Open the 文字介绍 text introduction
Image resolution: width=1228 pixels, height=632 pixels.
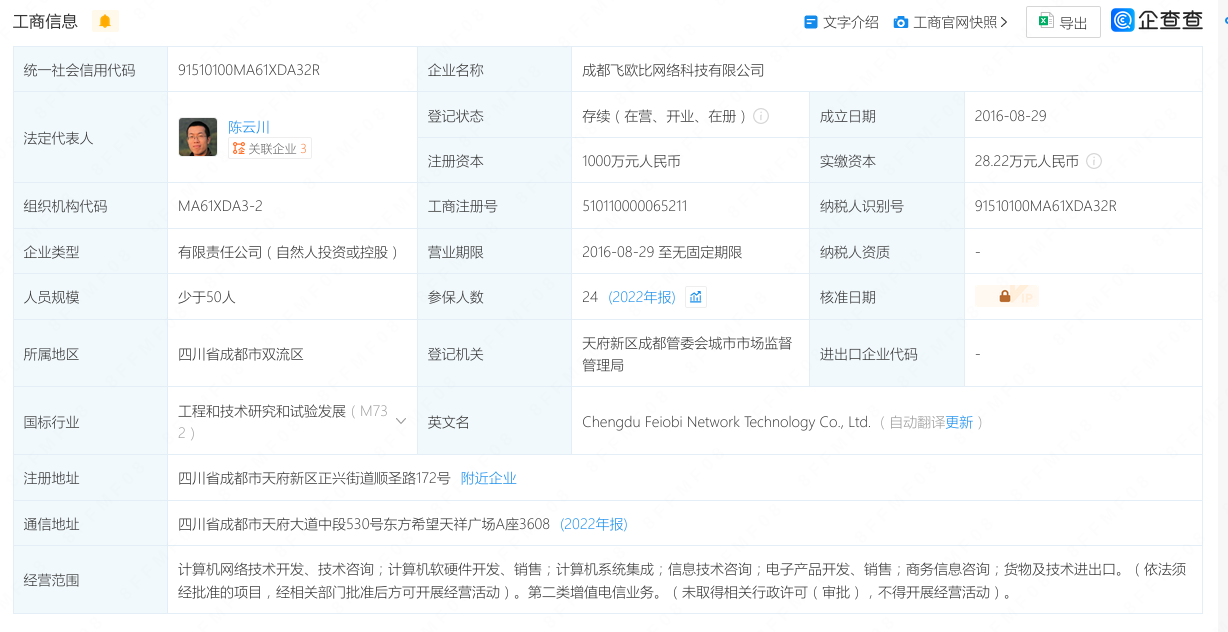[x=841, y=22]
